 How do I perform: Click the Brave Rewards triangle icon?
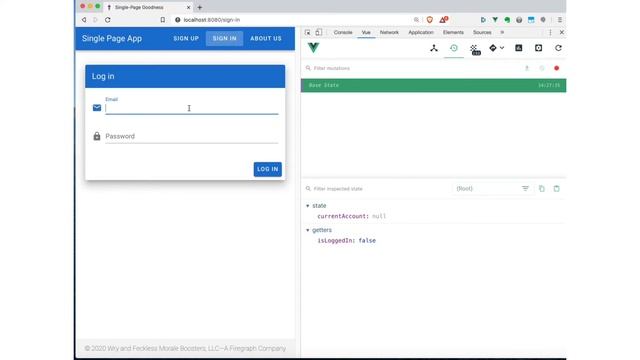443,20
